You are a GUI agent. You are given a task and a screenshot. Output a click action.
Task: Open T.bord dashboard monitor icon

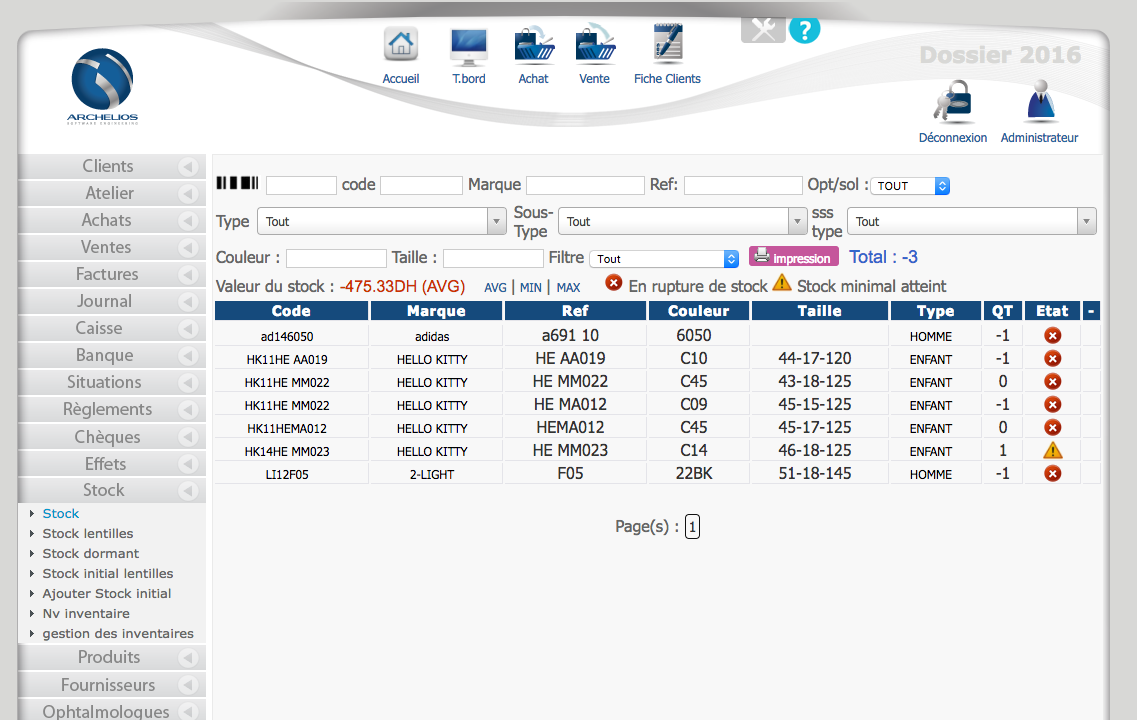pos(468,46)
